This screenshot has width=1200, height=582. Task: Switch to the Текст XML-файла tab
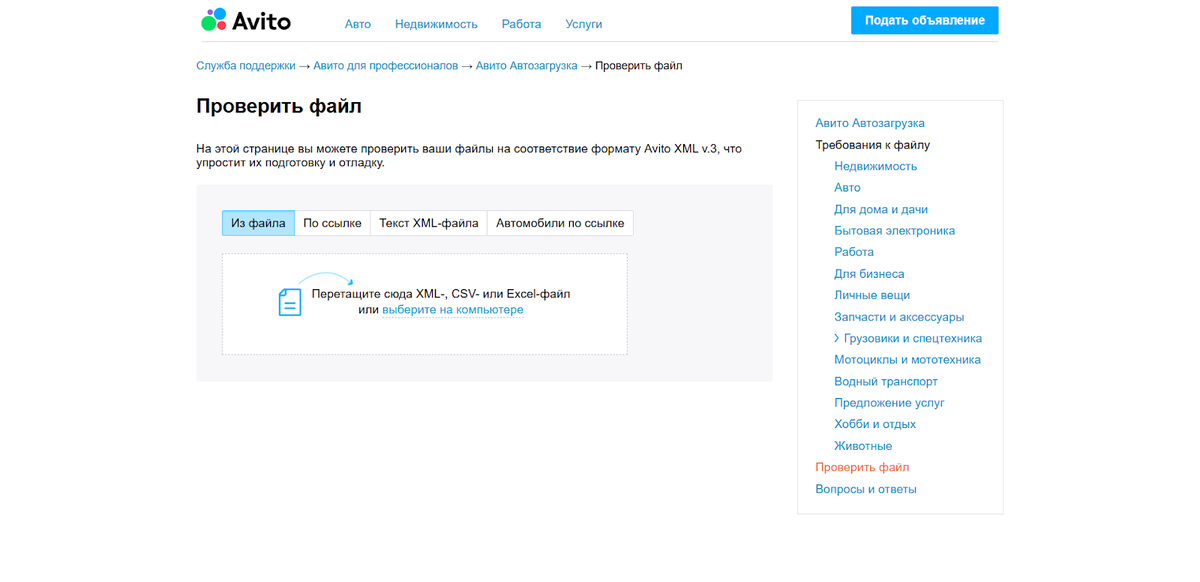(x=429, y=223)
